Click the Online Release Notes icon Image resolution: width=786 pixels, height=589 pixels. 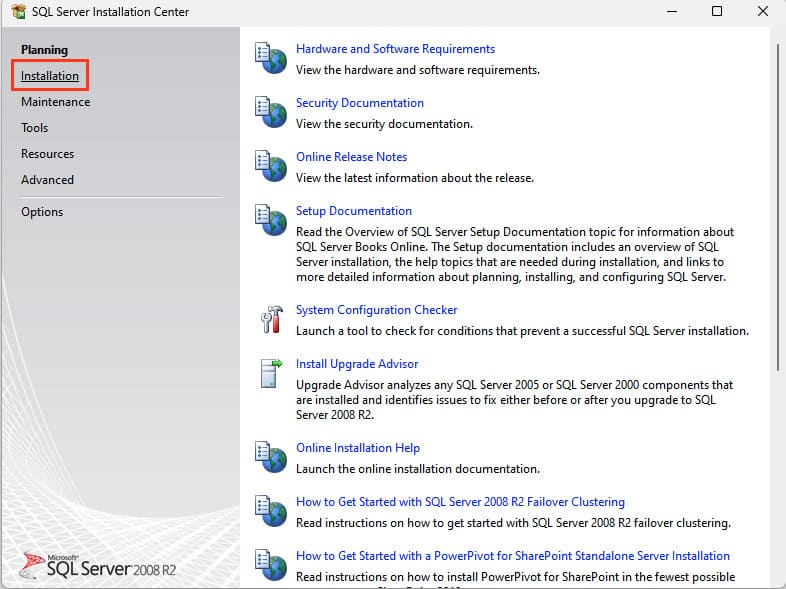coord(270,167)
